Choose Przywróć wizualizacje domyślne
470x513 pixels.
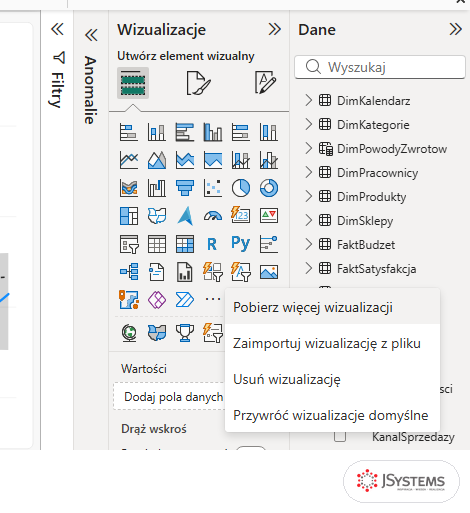pos(332,415)
